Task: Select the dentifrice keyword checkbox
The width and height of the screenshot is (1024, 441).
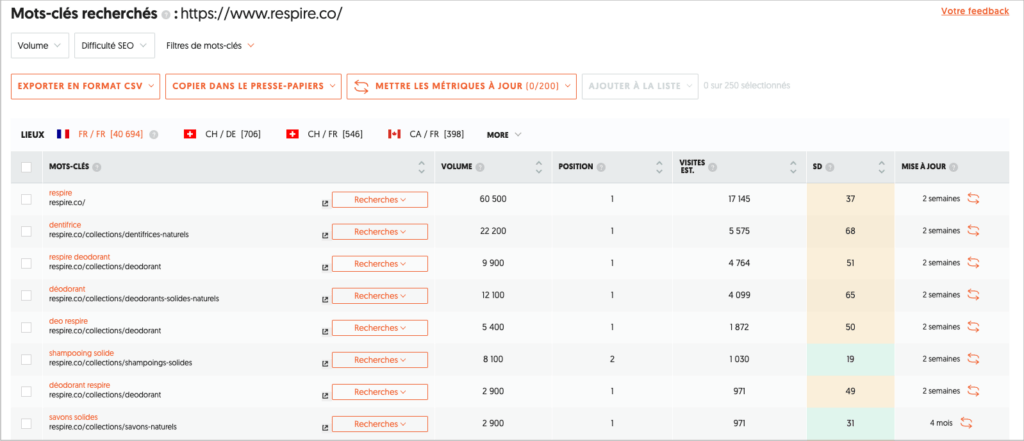Action: pos(26,231)
